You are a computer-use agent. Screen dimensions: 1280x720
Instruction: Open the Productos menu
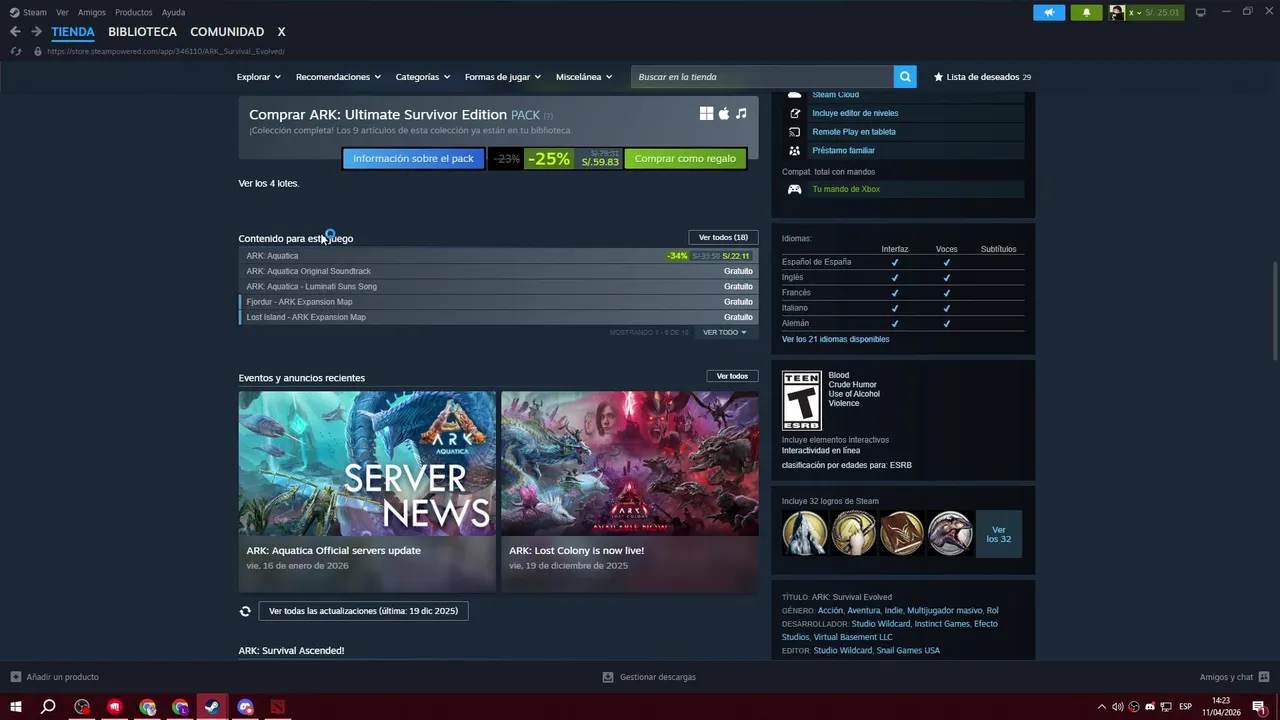pyautogui.click(x=134, y=12)
